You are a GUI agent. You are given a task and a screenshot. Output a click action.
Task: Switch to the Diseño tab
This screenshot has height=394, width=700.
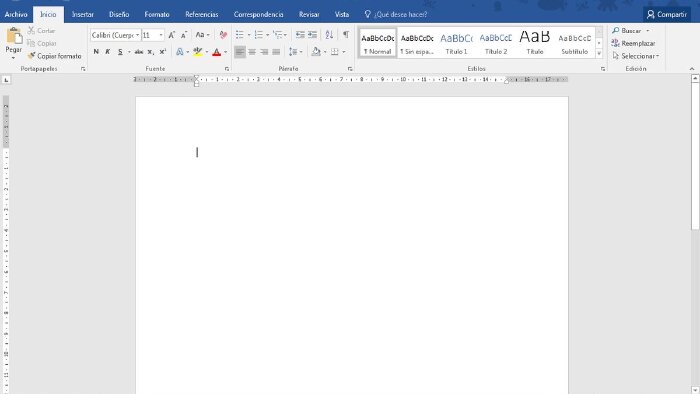pos(119,14)
